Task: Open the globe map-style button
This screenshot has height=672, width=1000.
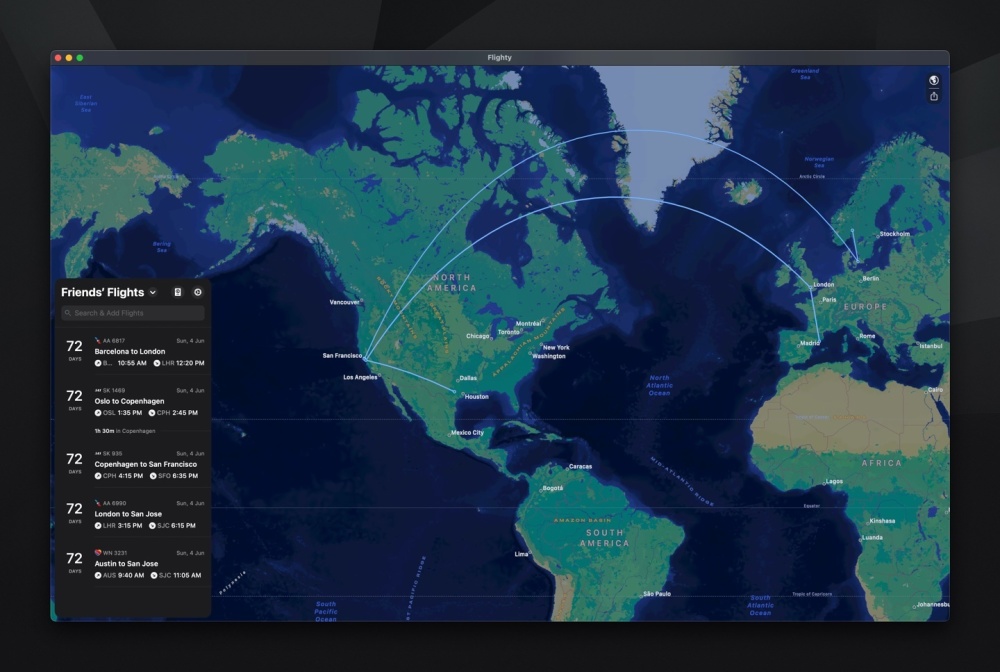Action: pos(934,80)
